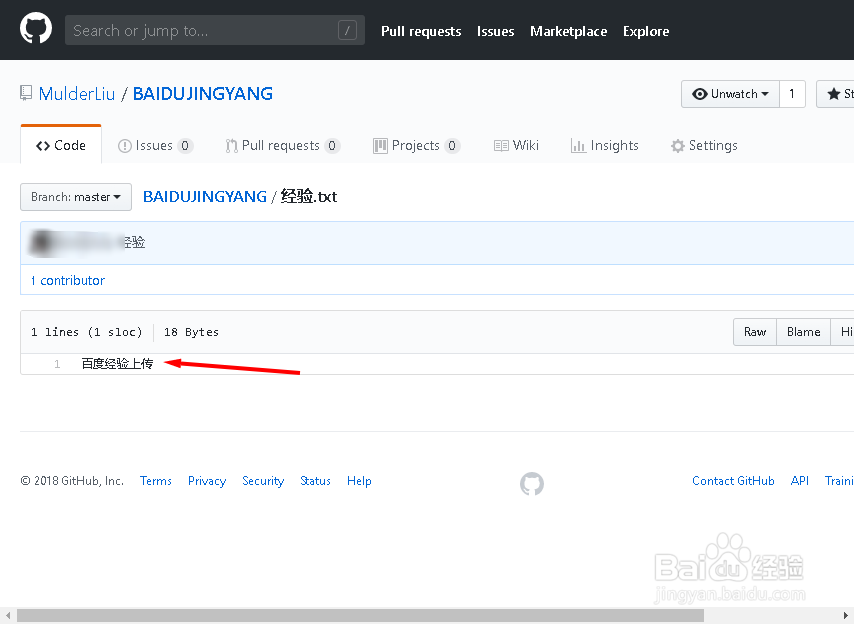Click the pull request tab icon
854x624 pixels.
tap(231, 146)
